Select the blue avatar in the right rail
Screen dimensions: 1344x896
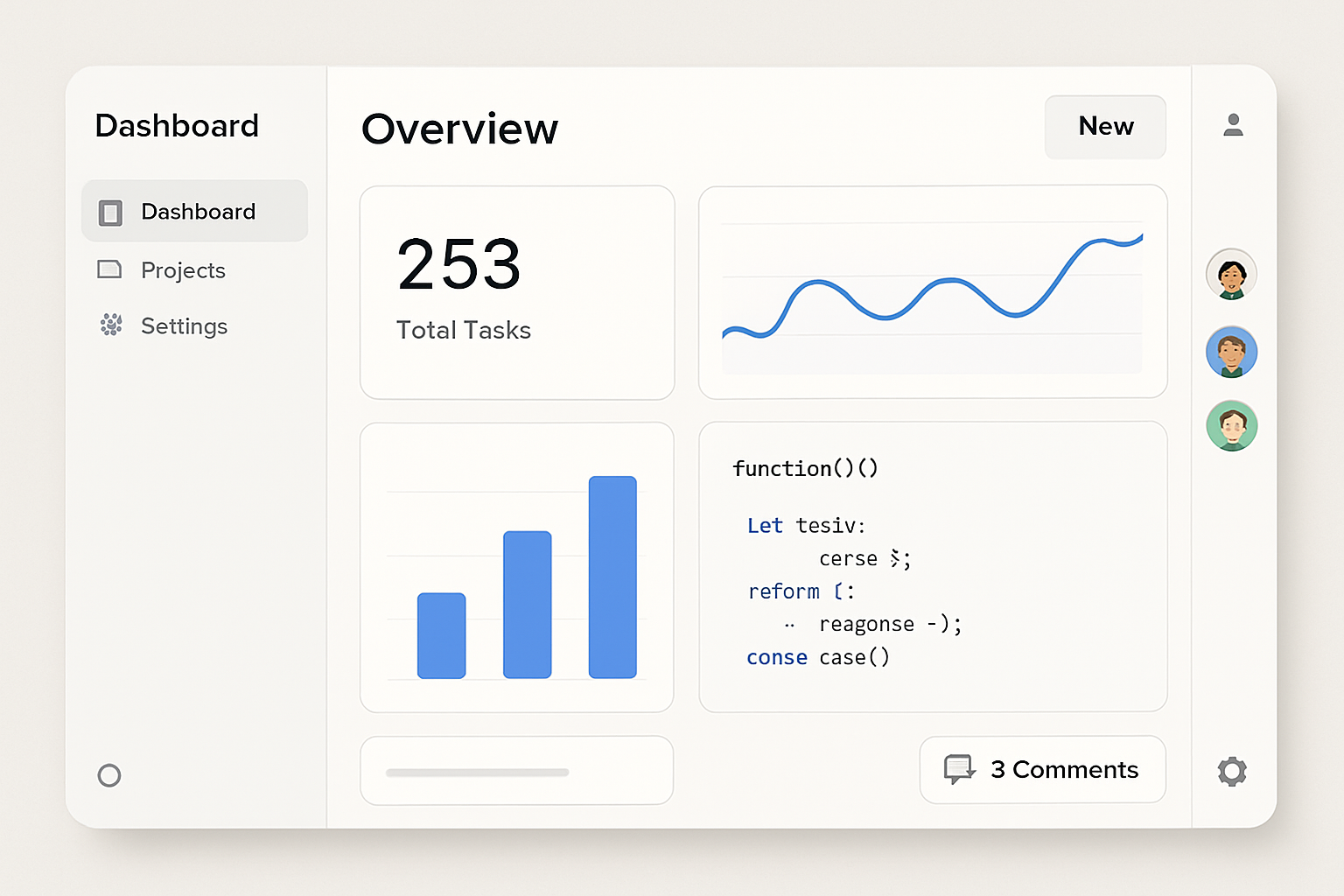click(1232, 352)
